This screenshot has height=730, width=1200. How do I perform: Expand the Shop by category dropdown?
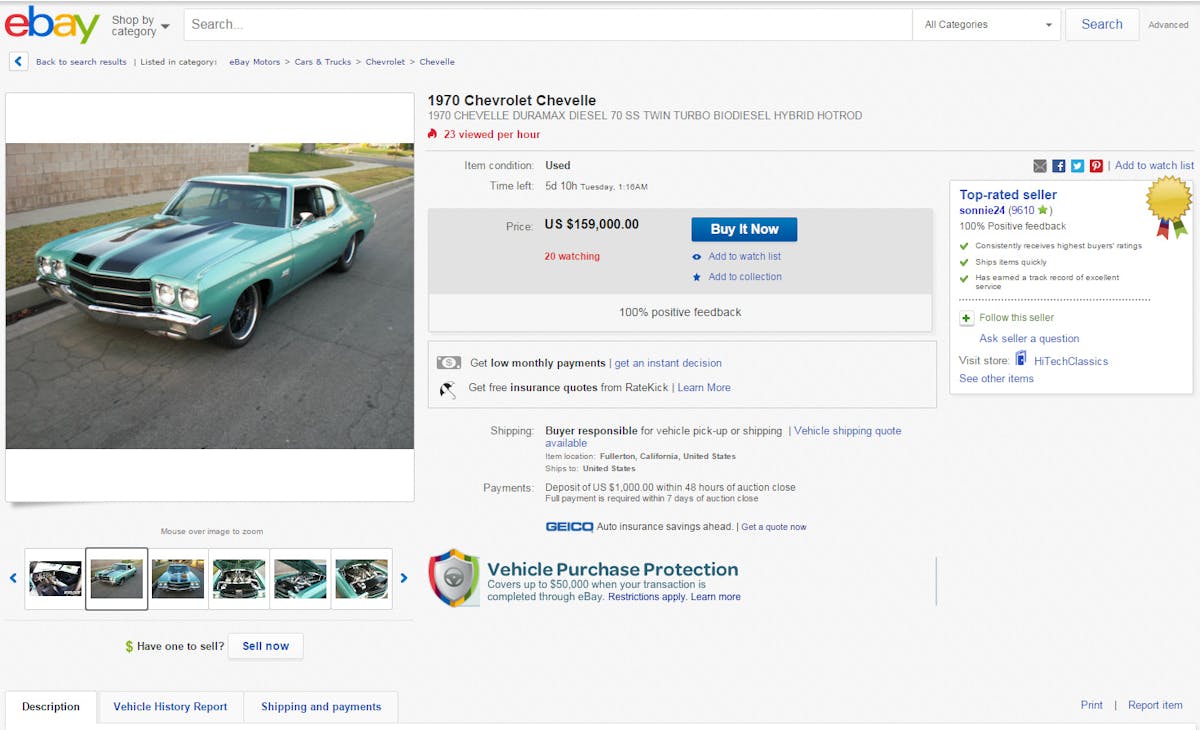pyautogui.click(x=140, y=25)
